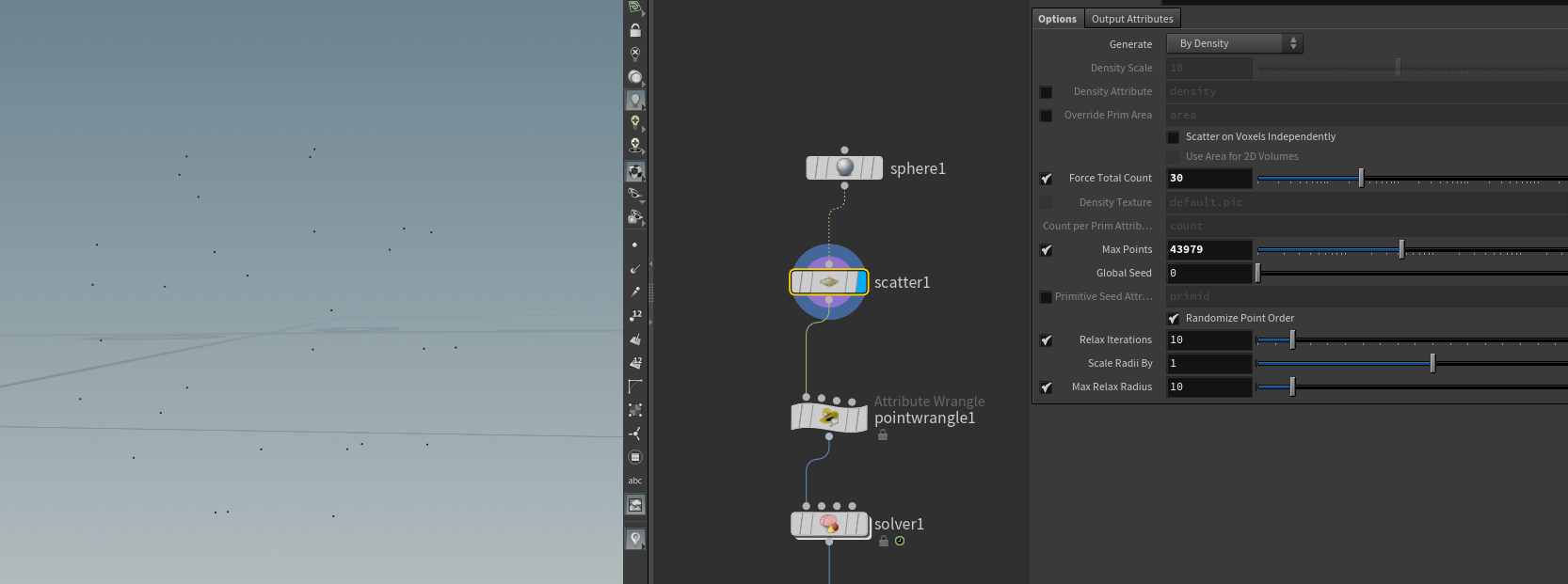
Task: Toggle the axes origin-style marker icon
Action: pos(635,434)
